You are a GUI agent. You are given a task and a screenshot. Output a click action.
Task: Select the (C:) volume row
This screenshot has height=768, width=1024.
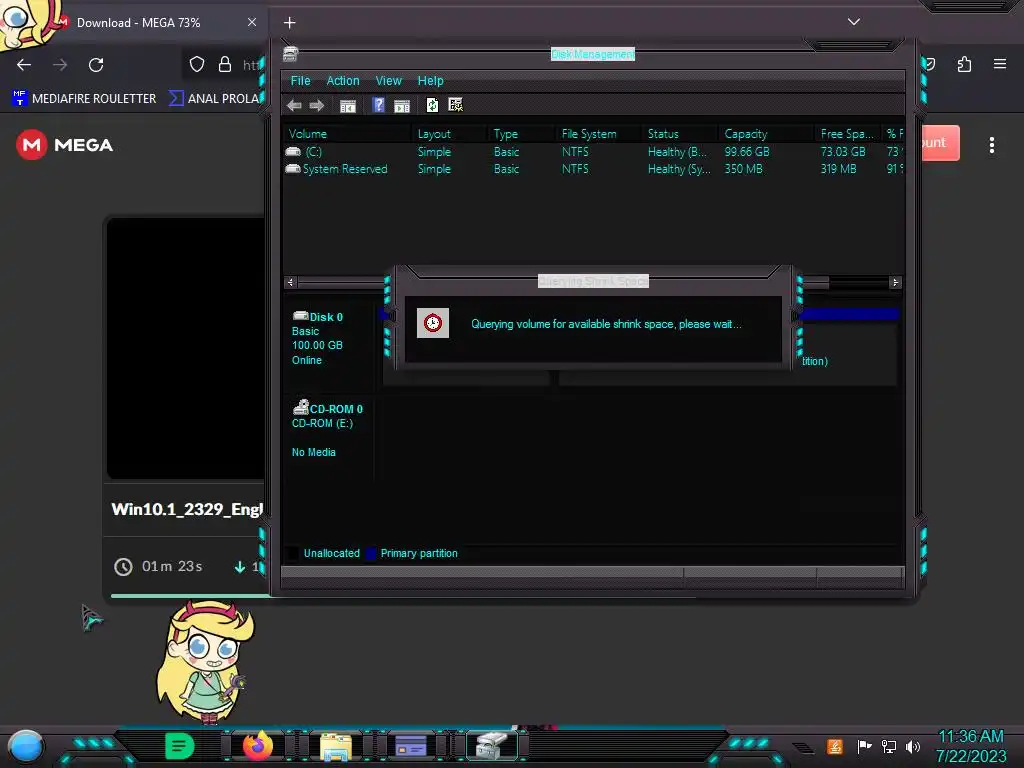594,152
